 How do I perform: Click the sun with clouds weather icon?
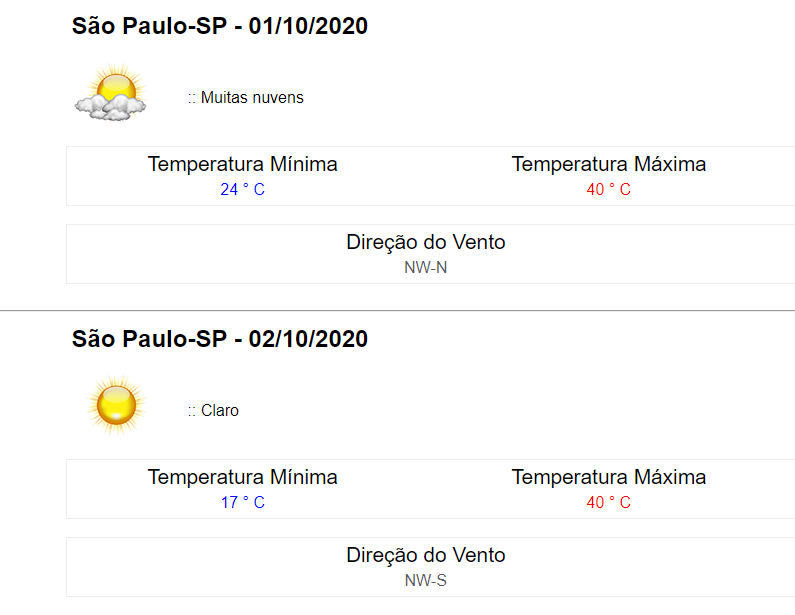tap(111, 93)
